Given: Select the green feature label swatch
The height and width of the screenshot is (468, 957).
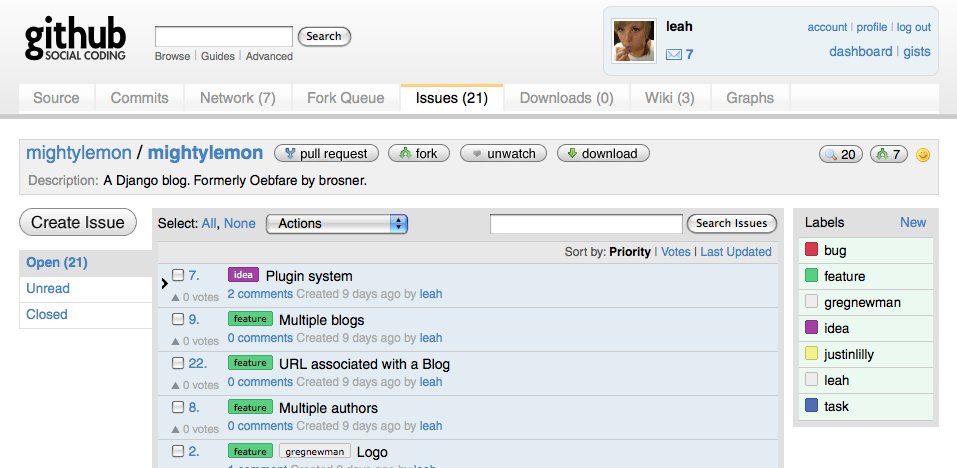Looking at the screenshot, I should tap(811, 276).
